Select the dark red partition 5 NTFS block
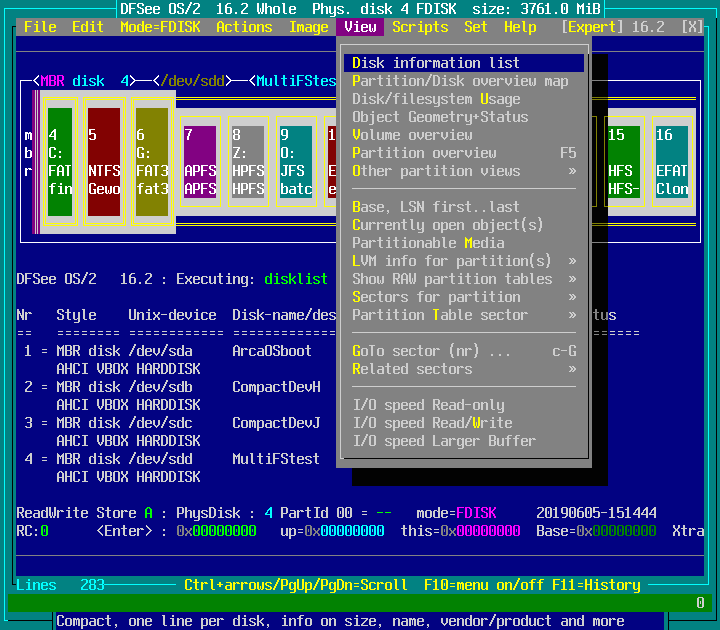This screenshot has width=720, height=630. pos(104,161)
